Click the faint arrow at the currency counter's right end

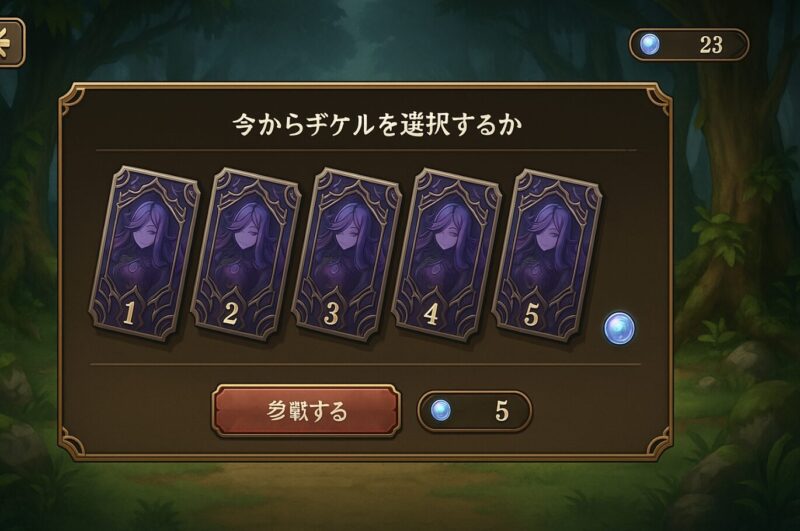739,45
